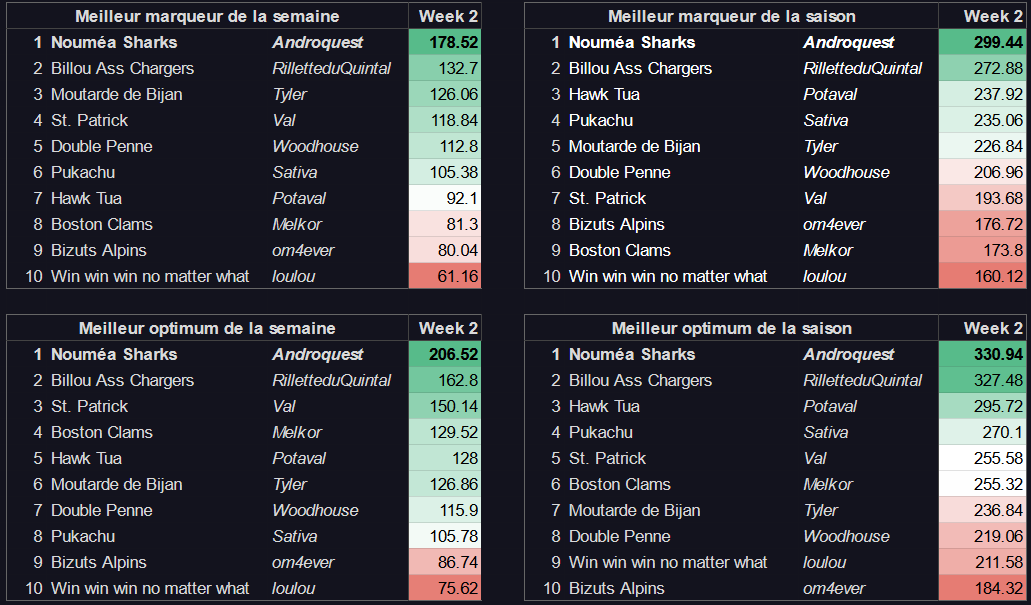Select Boston Clams in weekly optimum table

click(102, 433)
